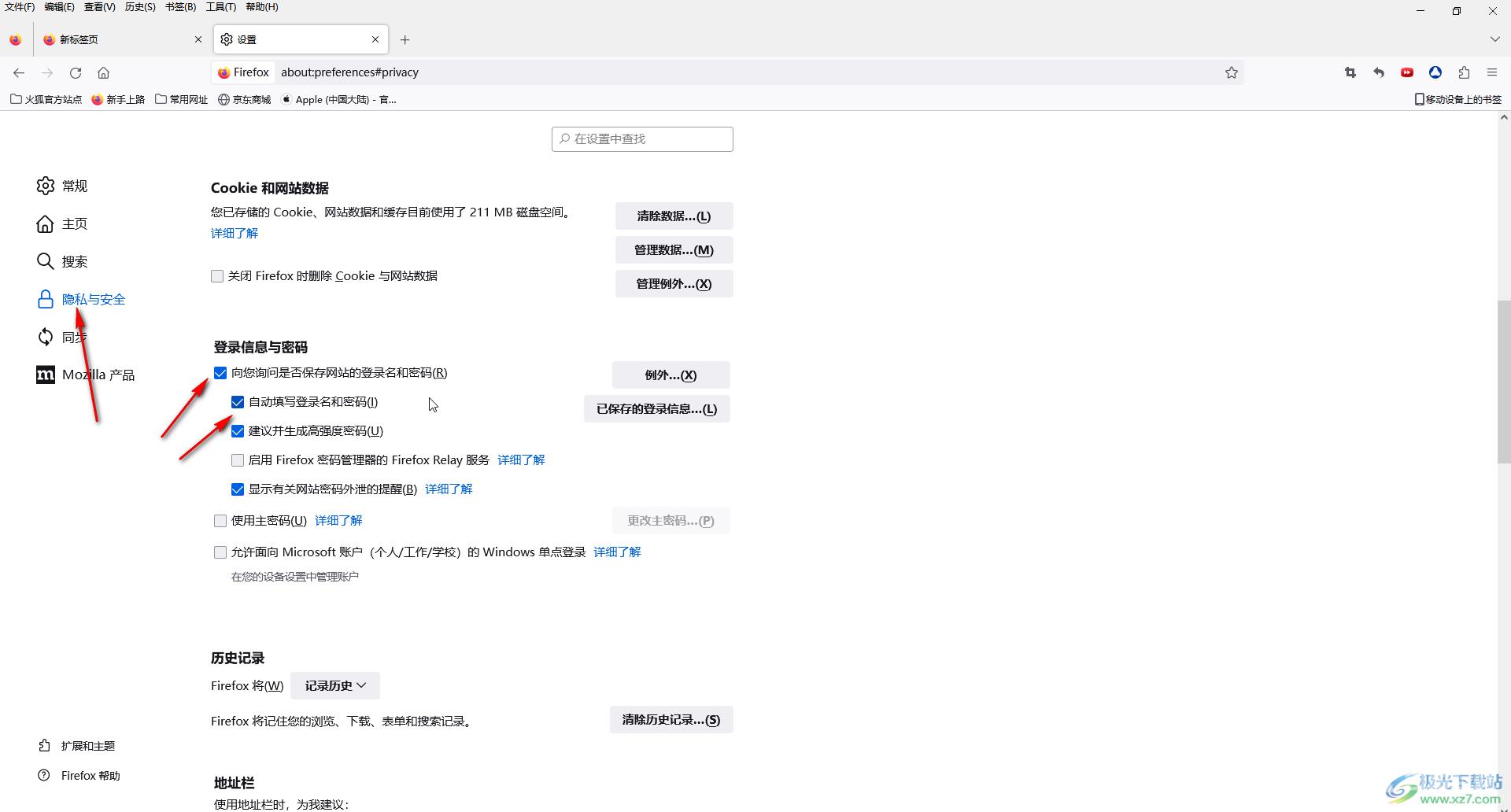Open 详细了解 link under Cookie section
Image resolution: width=1511 pixels, height=812 pixels.
click(235, 233)
